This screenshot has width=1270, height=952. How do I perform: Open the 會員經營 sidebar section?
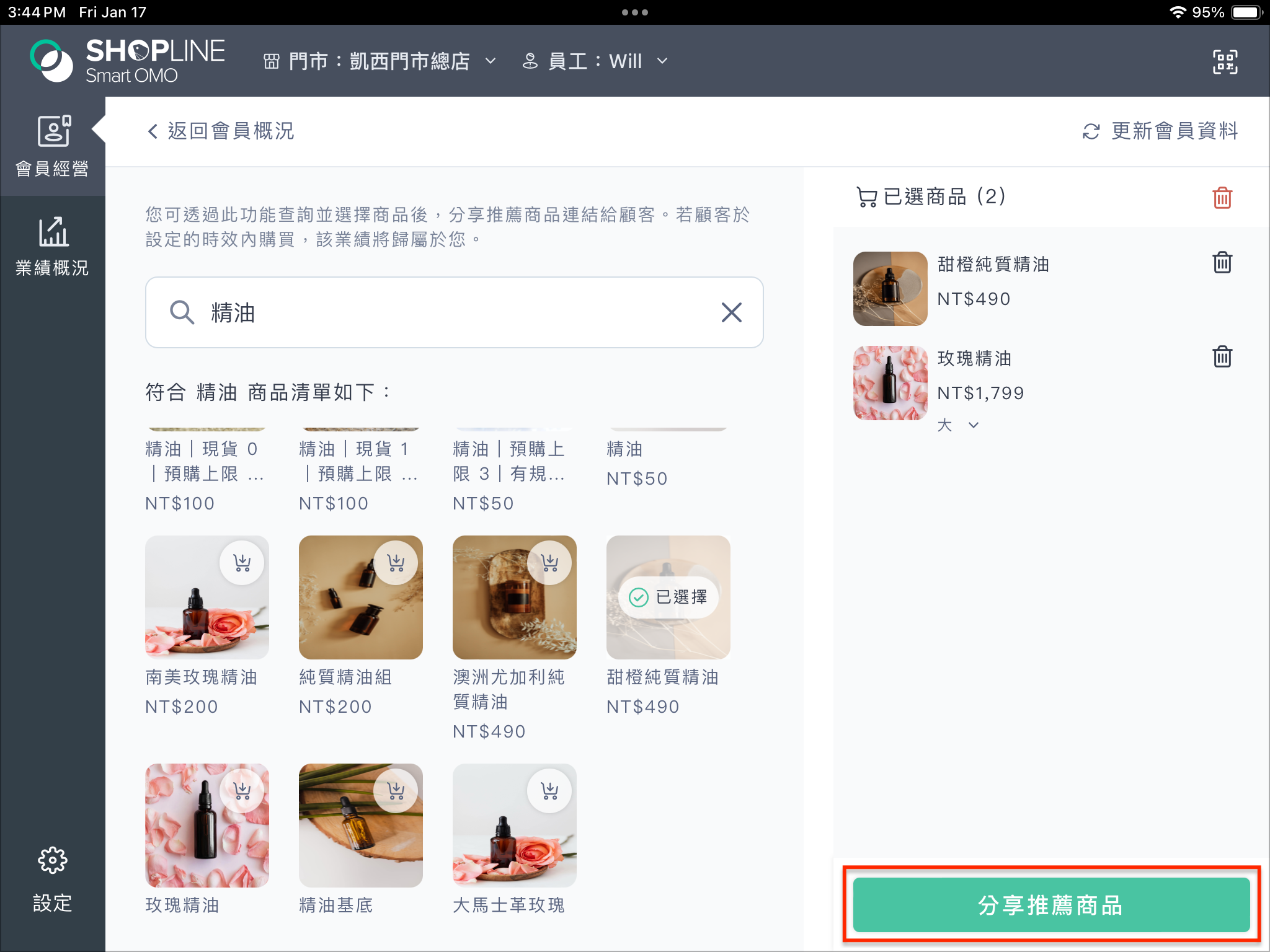(x=53, y=146)
